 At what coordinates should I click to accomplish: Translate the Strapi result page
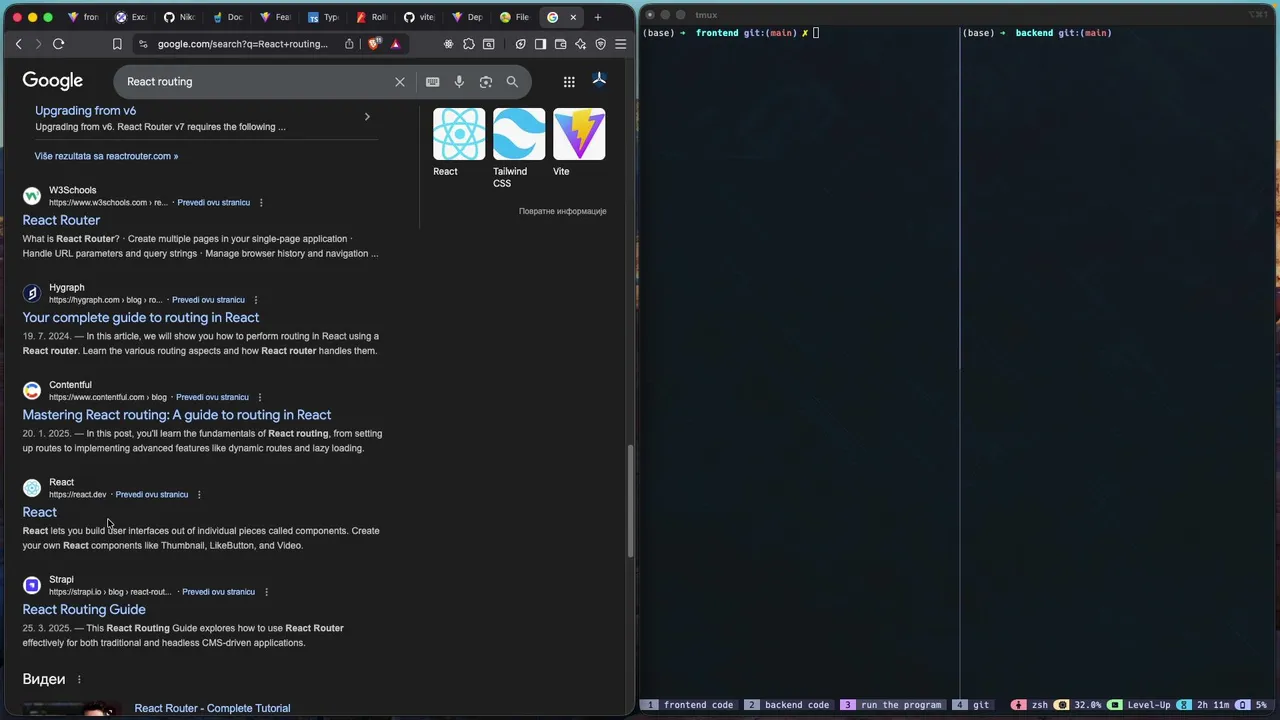click(x=219, y=592)
